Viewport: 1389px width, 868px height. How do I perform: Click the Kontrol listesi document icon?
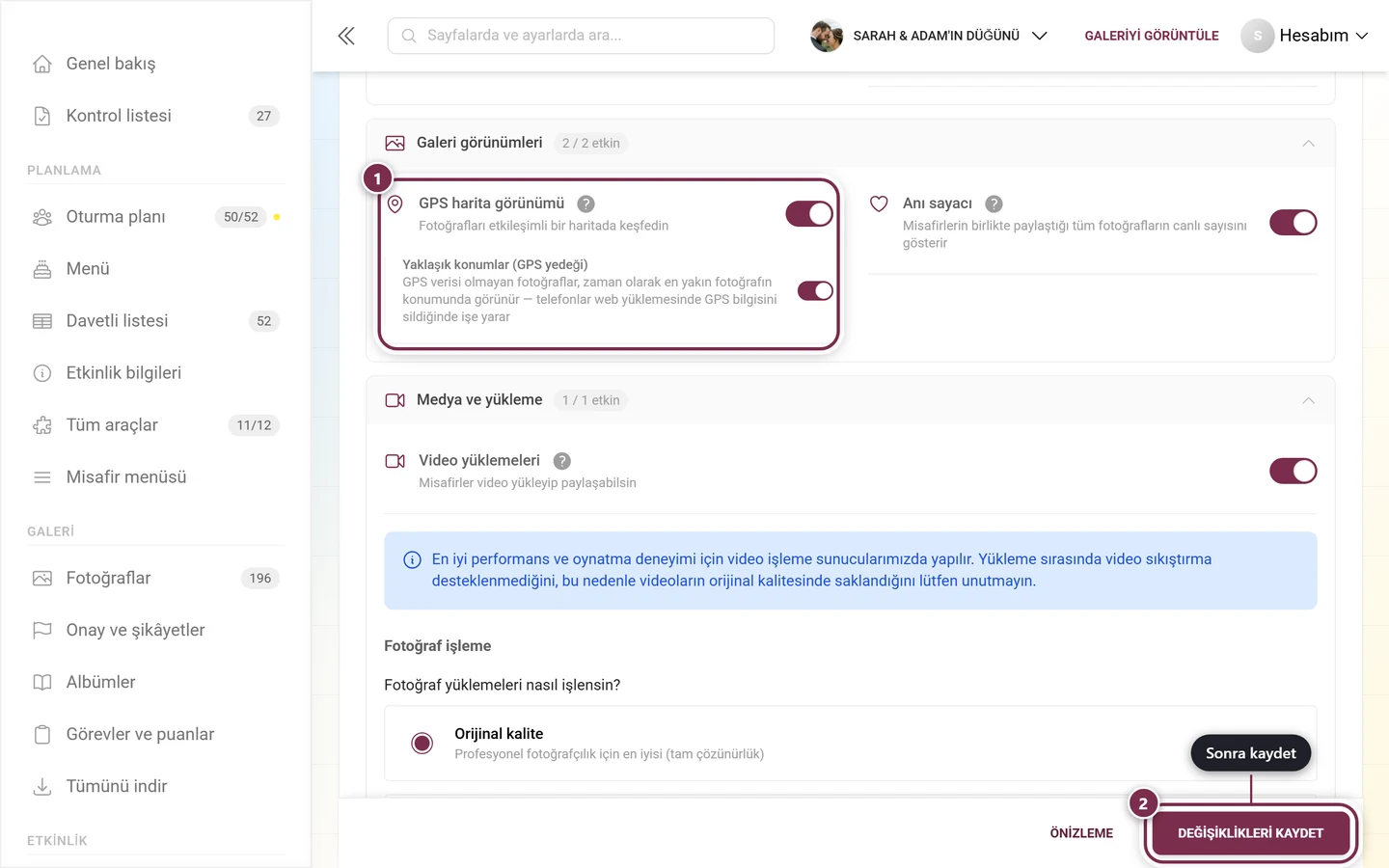42,116
